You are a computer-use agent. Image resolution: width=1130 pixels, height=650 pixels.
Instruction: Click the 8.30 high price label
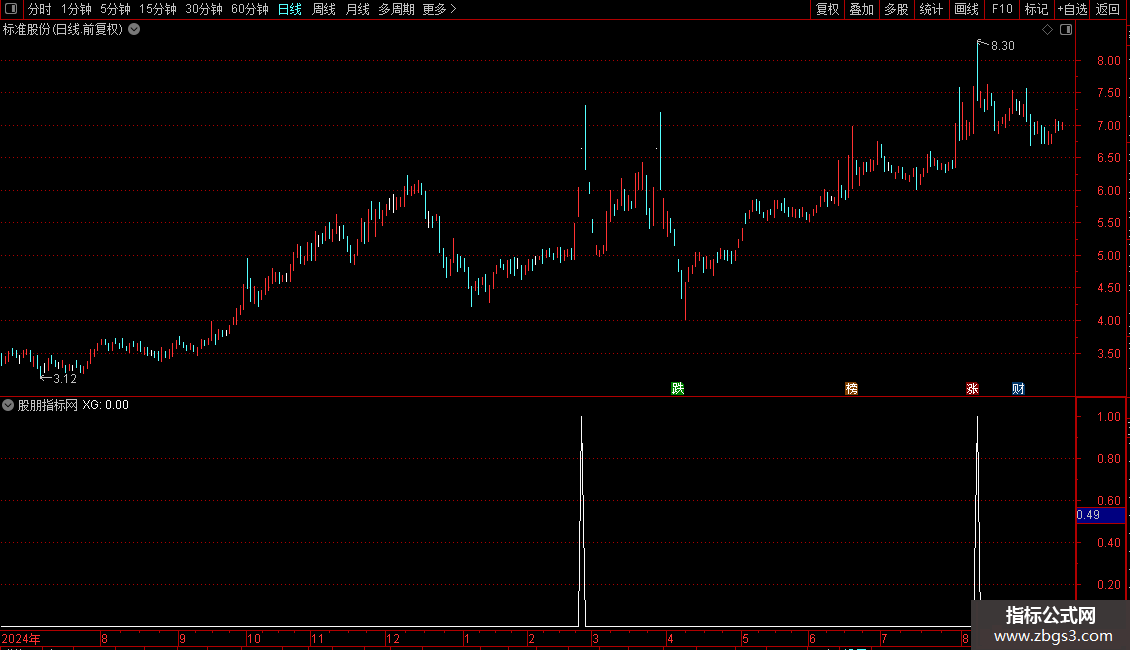click(x=1002, y=45)
